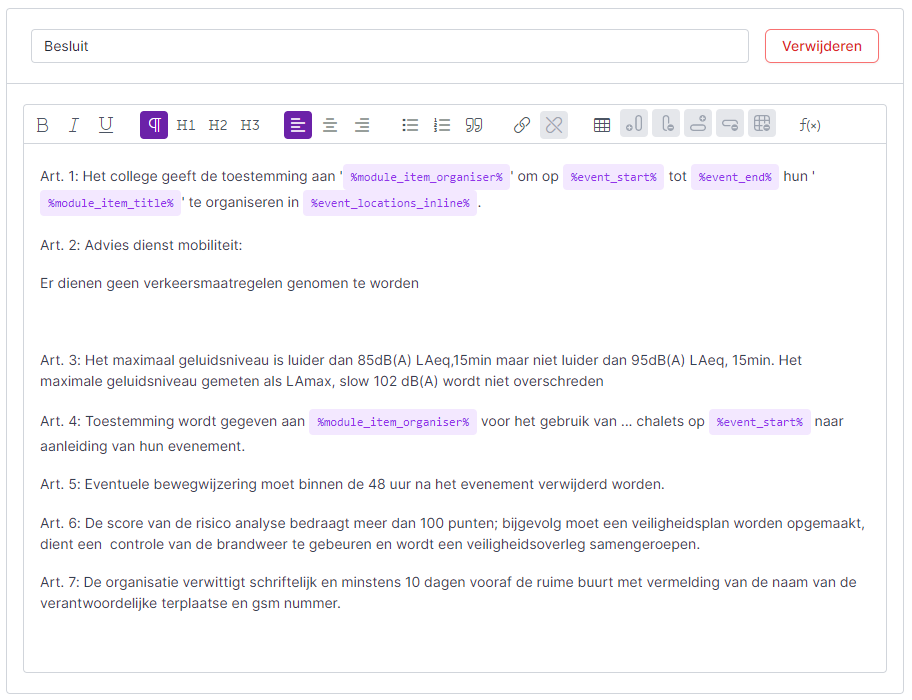
Task: Apply Heading 1 style
Action: [186, 125]
